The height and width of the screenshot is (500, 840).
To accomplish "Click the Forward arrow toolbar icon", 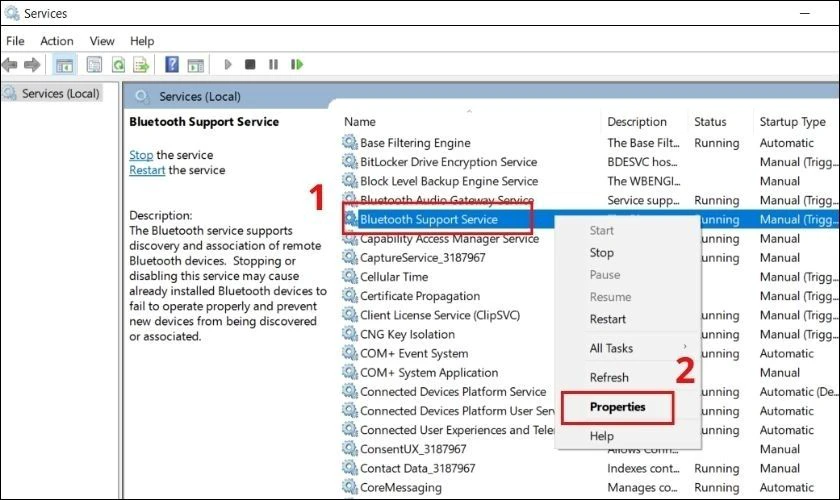I will pos(32,65).
